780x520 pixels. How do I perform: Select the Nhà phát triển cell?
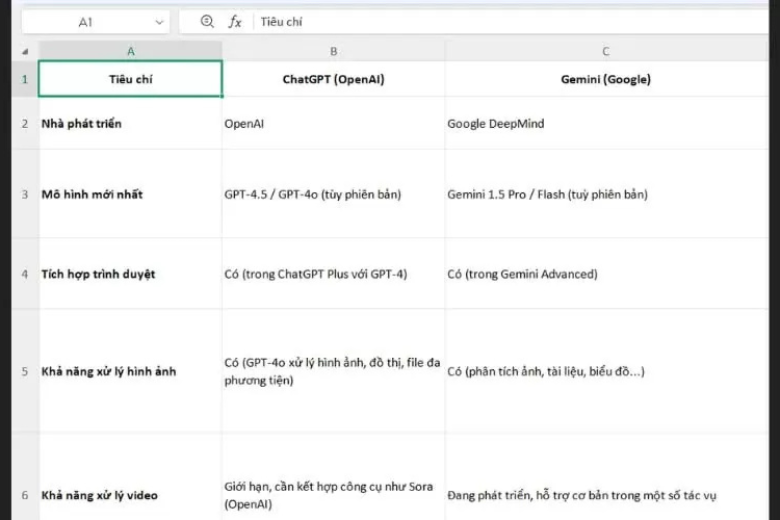pos(130,124)
